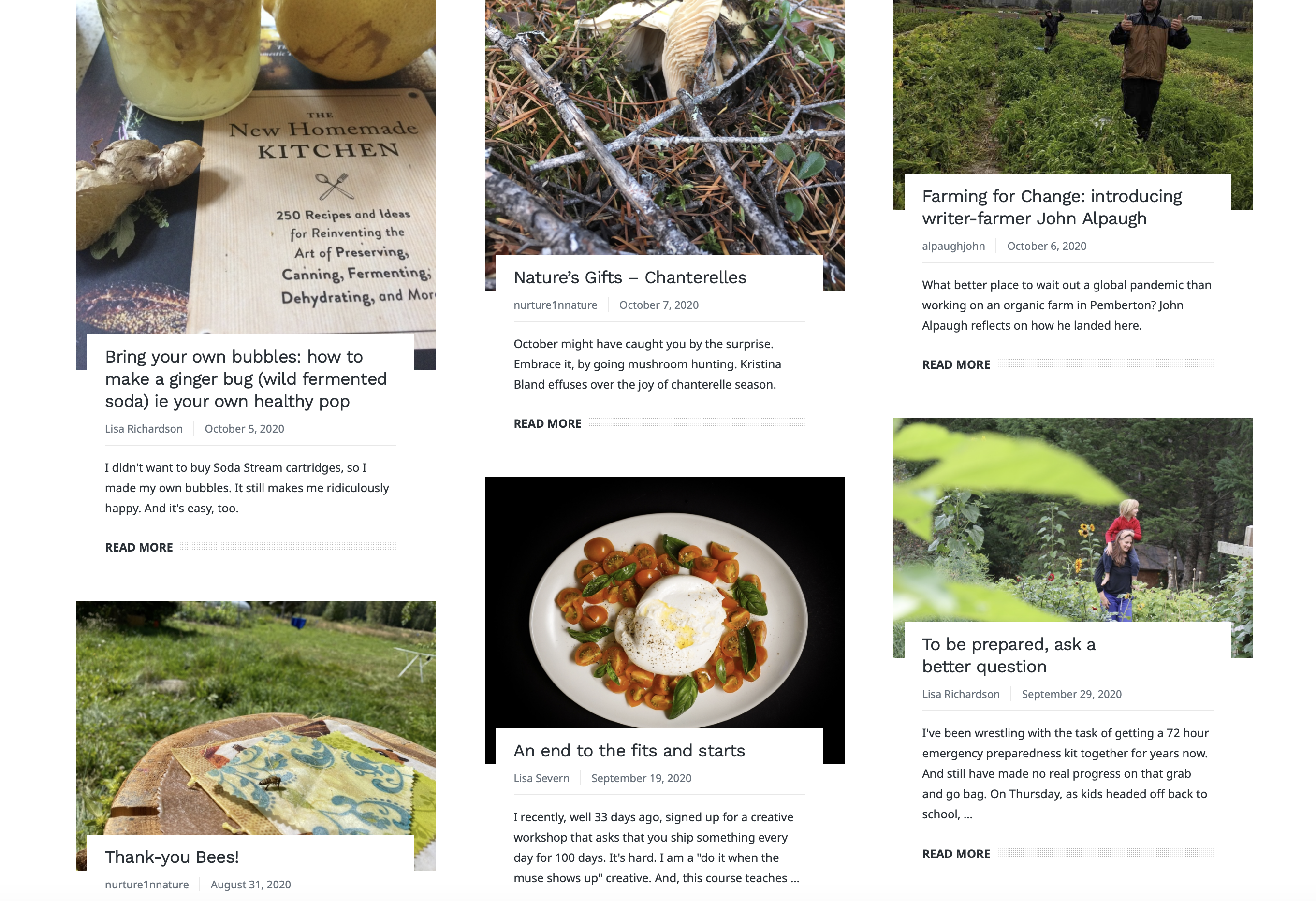Read more of the ginger bug post
This screenshot has width=1316, height=901.
pos(139,547)
